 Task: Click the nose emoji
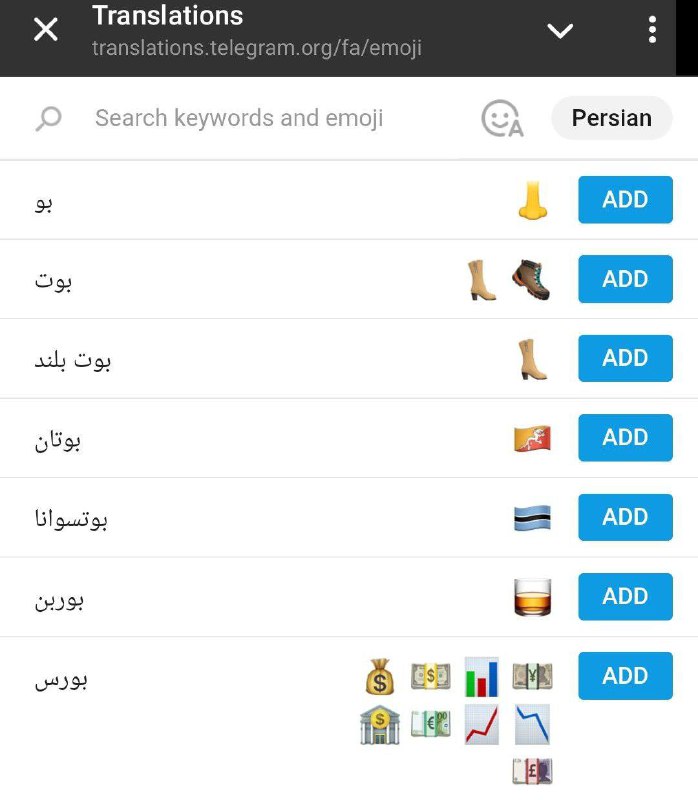(532, 200)
